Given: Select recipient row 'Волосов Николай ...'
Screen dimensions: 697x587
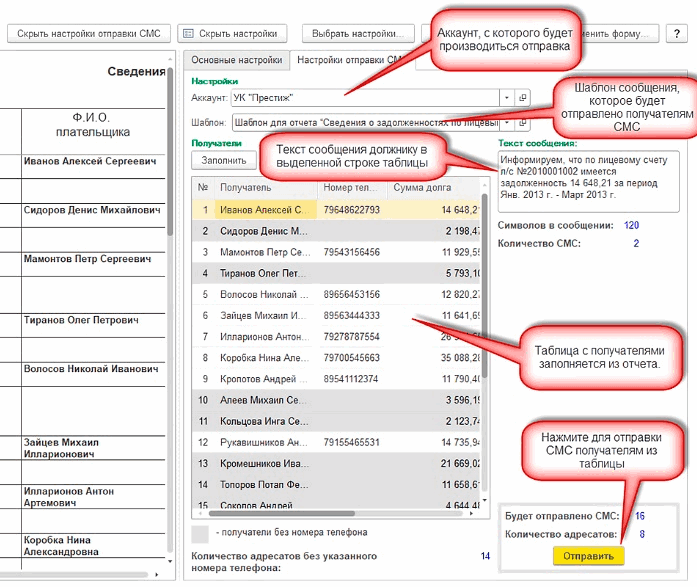Looking at the screenshot, I should tap(336, 294).
